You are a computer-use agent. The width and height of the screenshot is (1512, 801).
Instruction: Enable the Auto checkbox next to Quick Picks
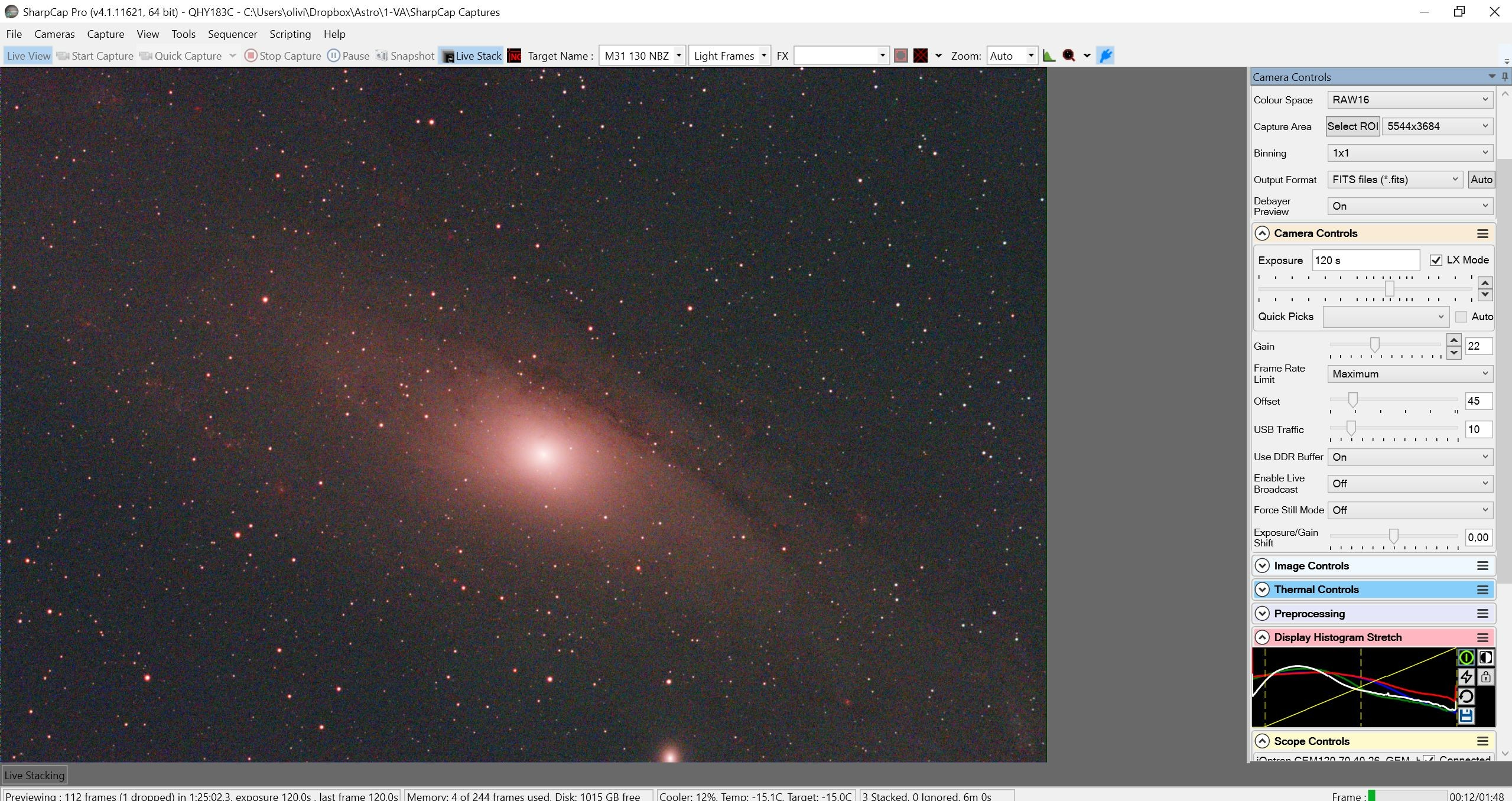pyautogui.click(x=1461, y=317)
